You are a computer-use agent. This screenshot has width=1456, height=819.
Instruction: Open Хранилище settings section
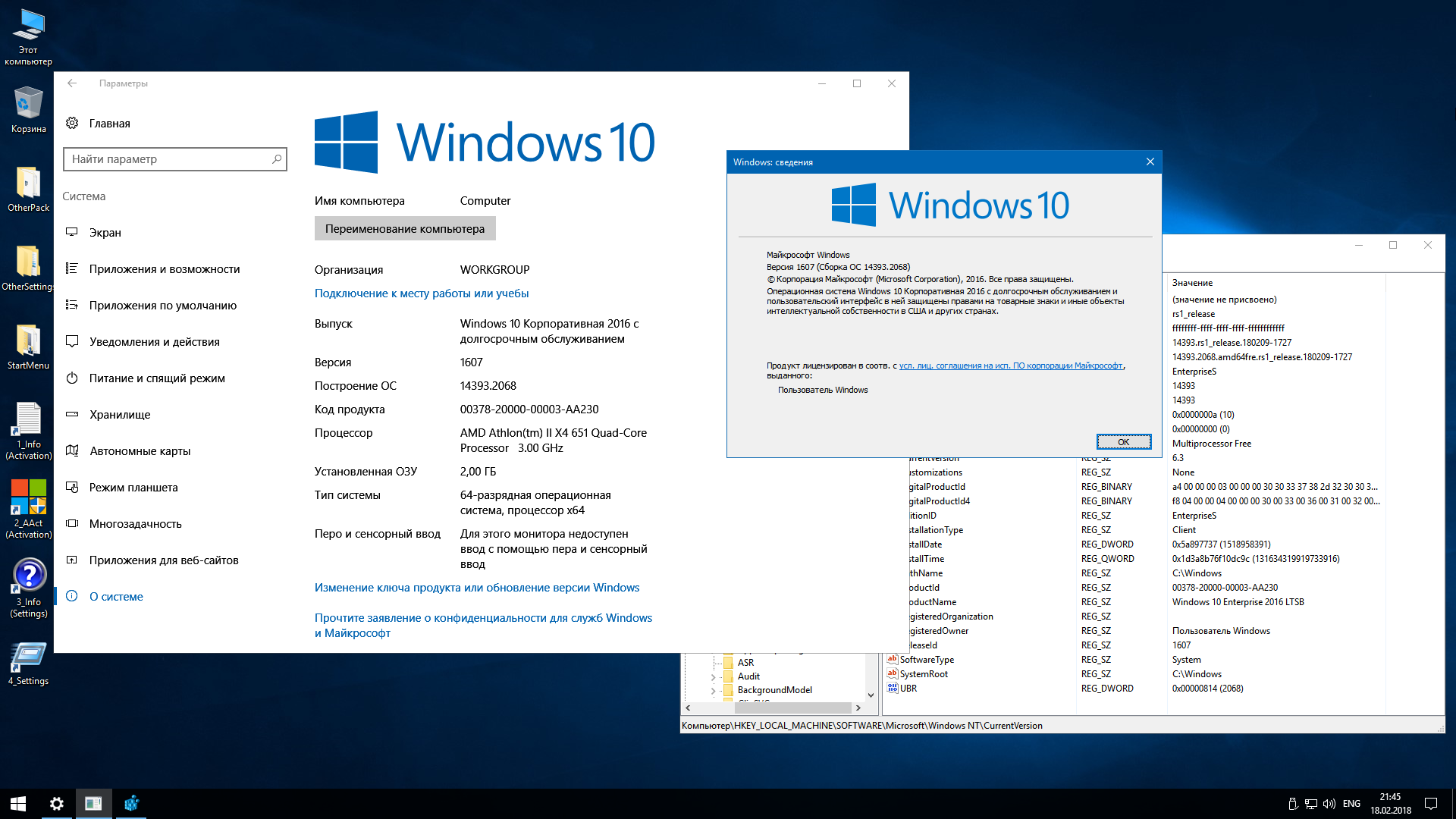120,415
